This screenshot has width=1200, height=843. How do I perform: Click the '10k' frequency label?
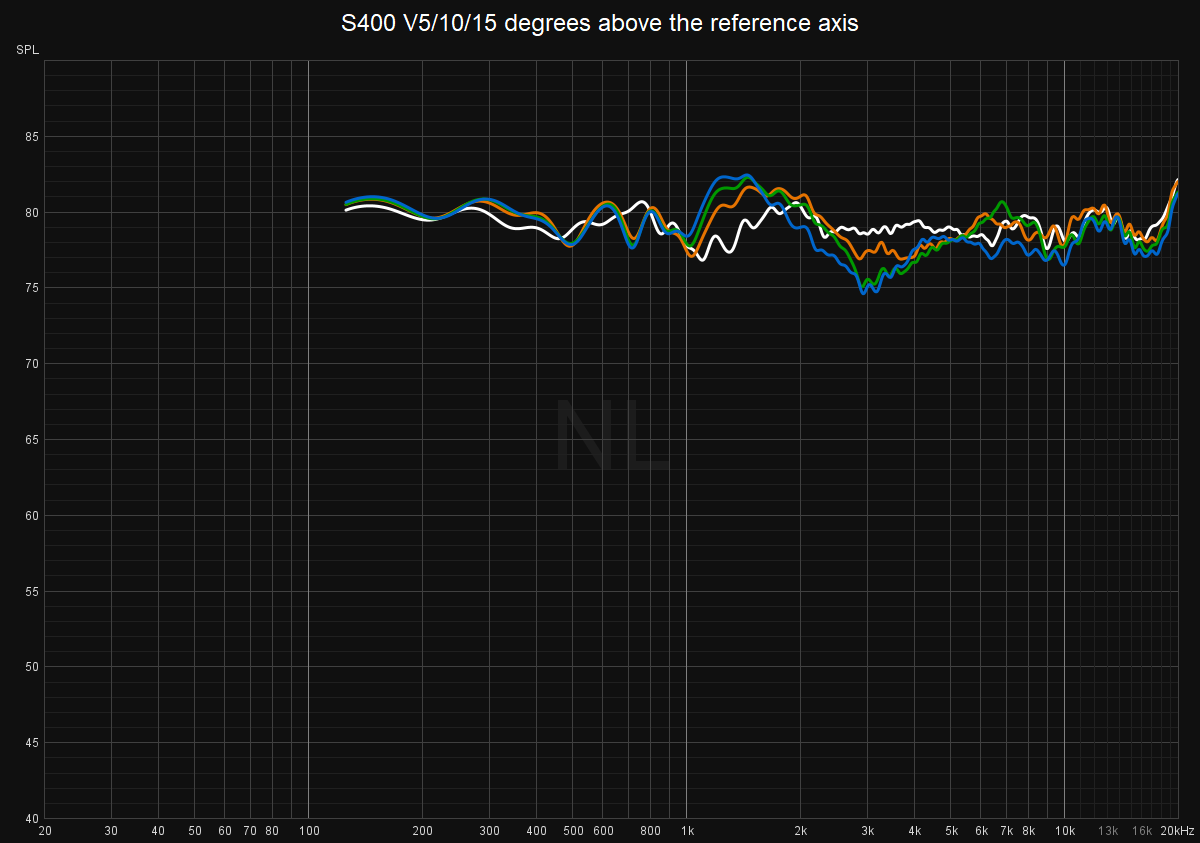pos(1065,831)
